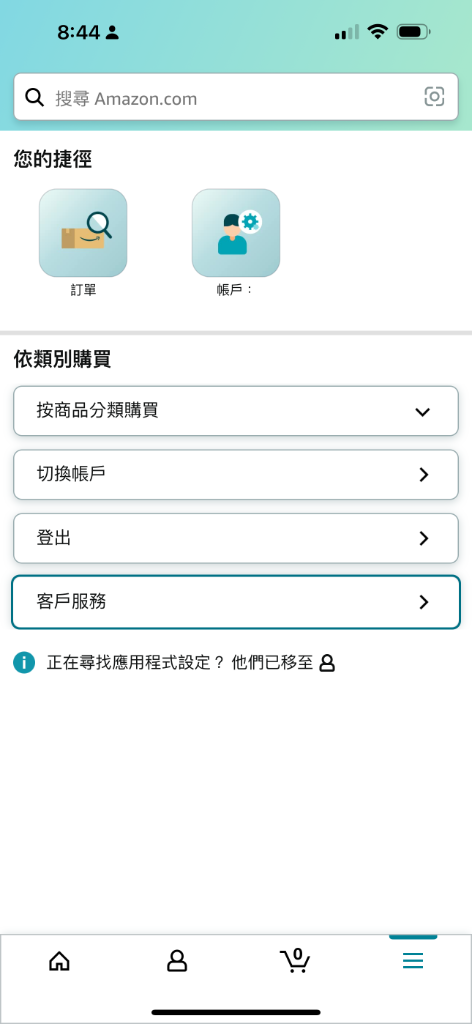Screen dimensions: 472x1024
Task: Expand 按商品分類購買 dropdown chevron
Action: 423,411
